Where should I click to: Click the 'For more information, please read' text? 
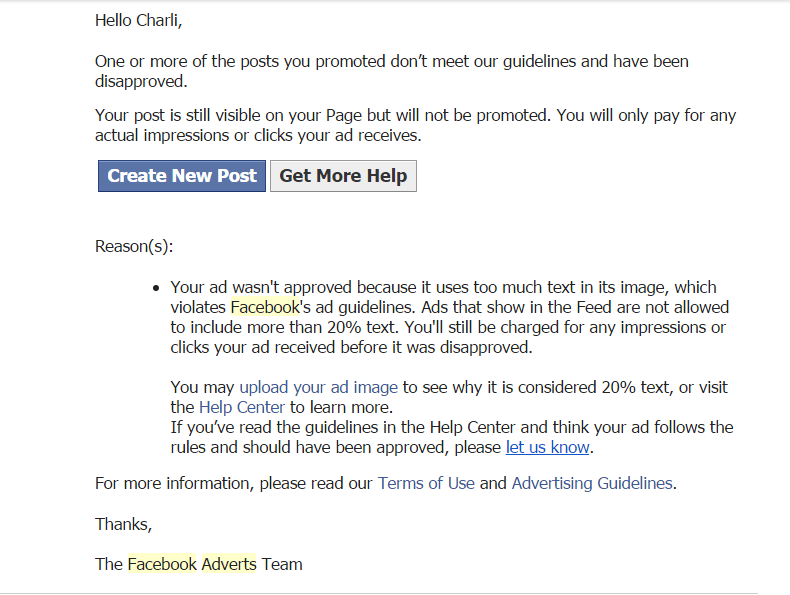[x=233, y=483]
